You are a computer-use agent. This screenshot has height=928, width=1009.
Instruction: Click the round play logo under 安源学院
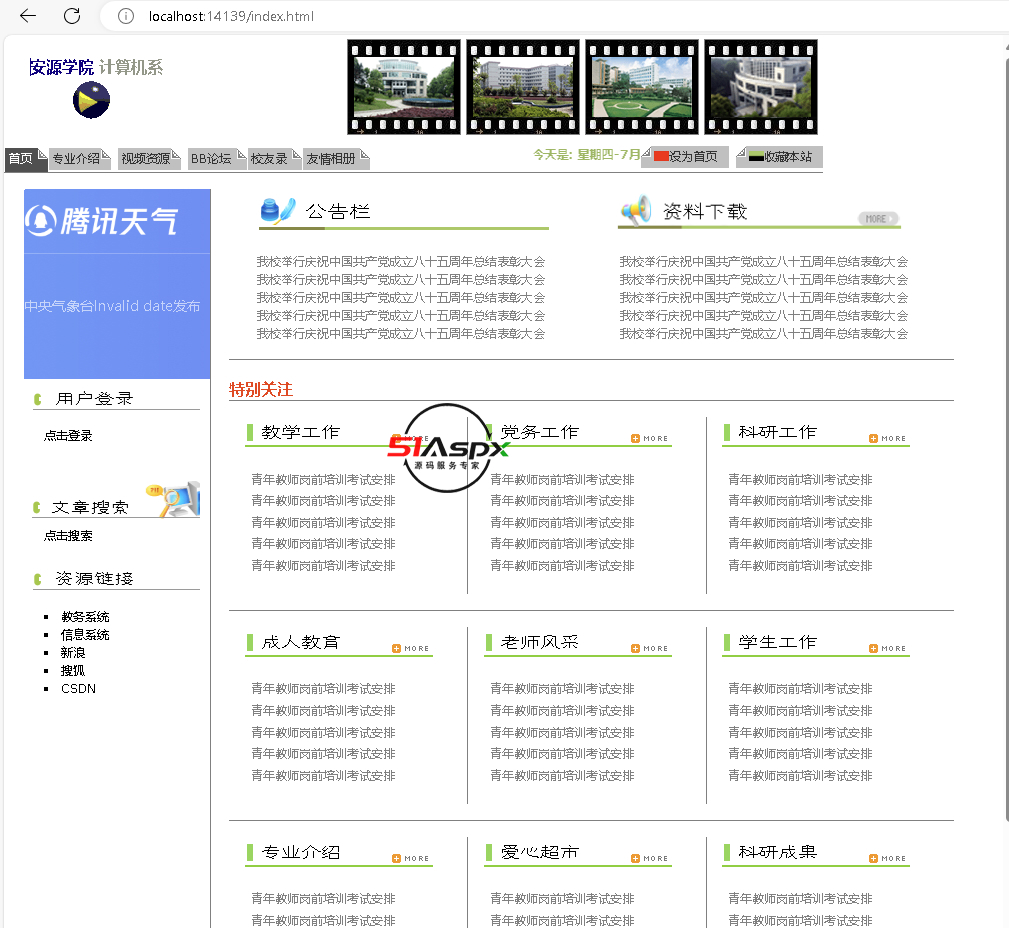pyautogui.click(x=91, y=100)
